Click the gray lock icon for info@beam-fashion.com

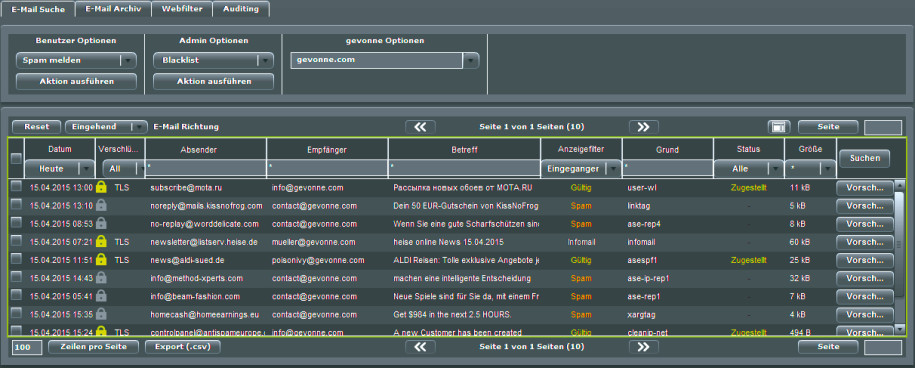click(x=102, y=296)
